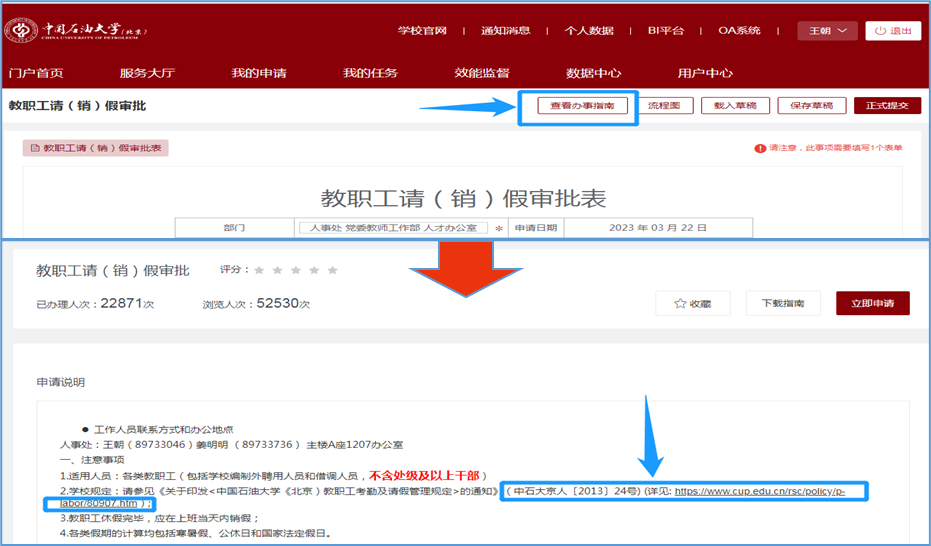This screenshot has width=931, height=546.
Task: Click the third rating star
Action: pyautogui.click(x=296, y=270)
